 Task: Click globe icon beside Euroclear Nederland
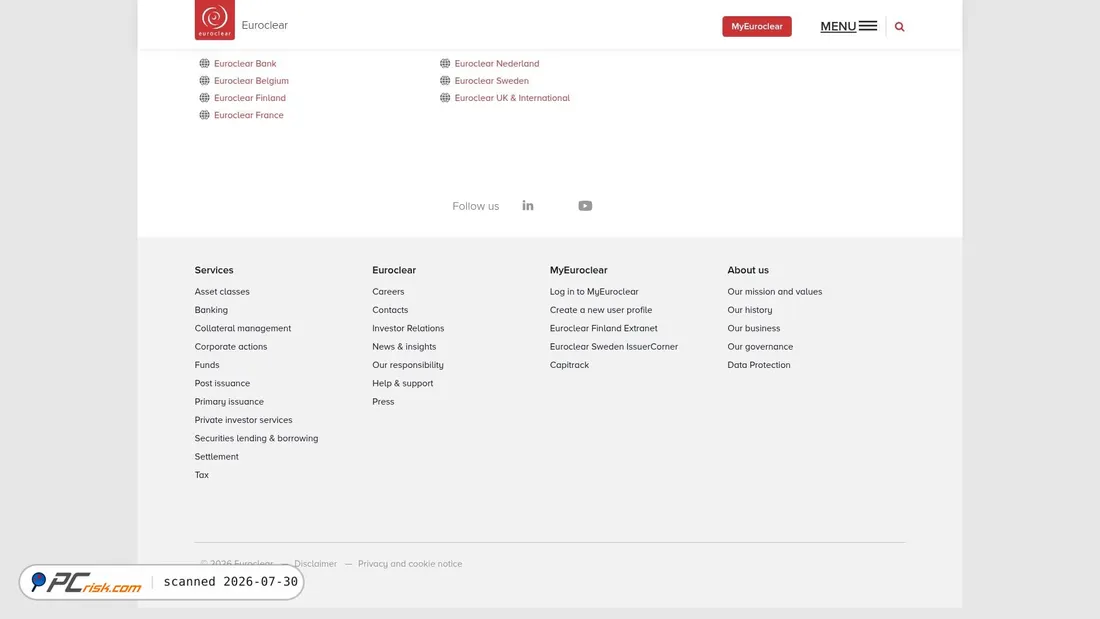[x=445, y=63]
